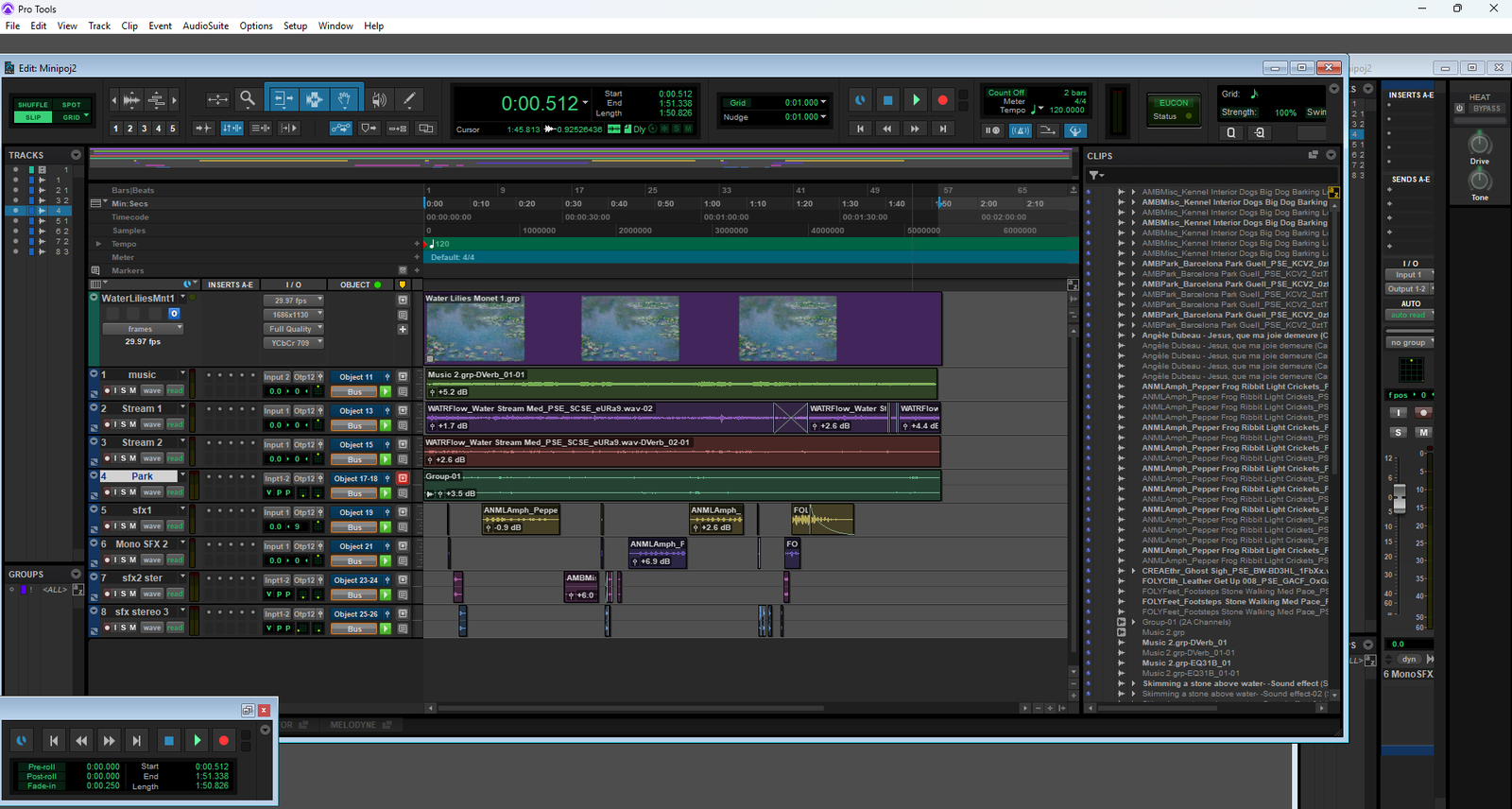The width and height of the screenshot is (1512, 809).
Task: Open the 1686x1130 resolution dropdown
Action: click(293, 315)
